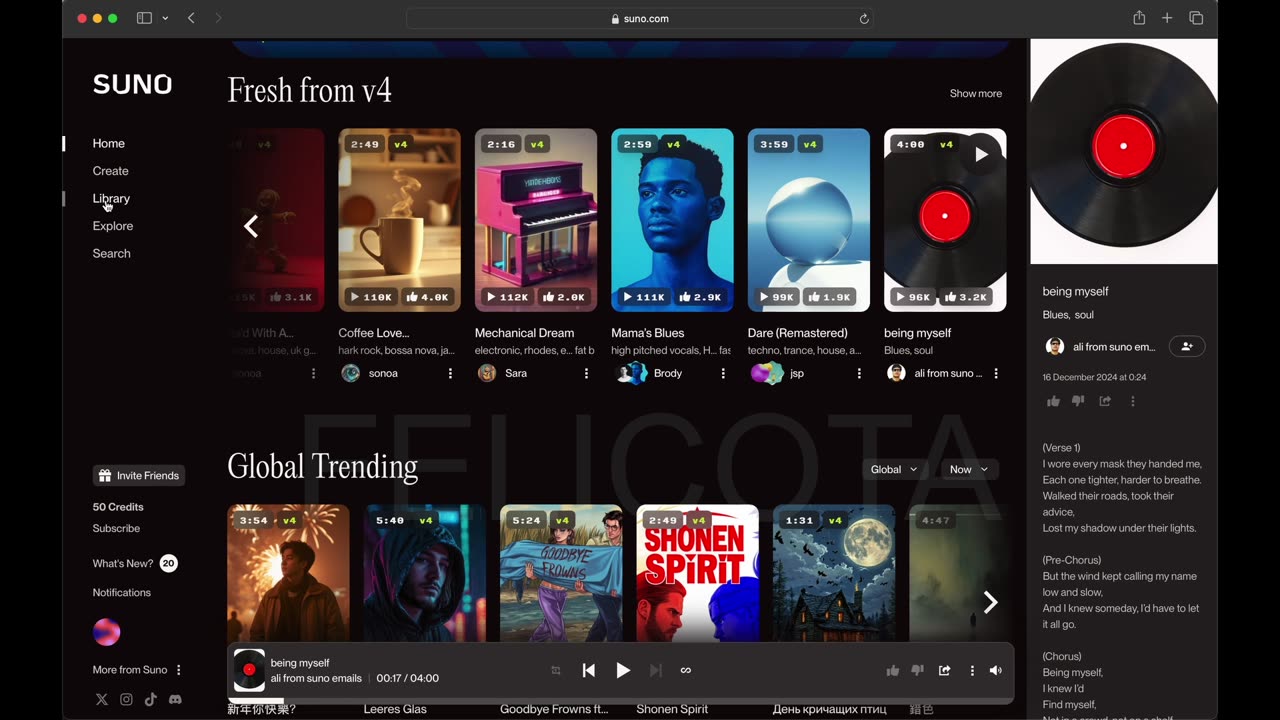Open the Global region dropdown
The height and width of the screenshot is (720, 1280).
(x=894, y=469)
